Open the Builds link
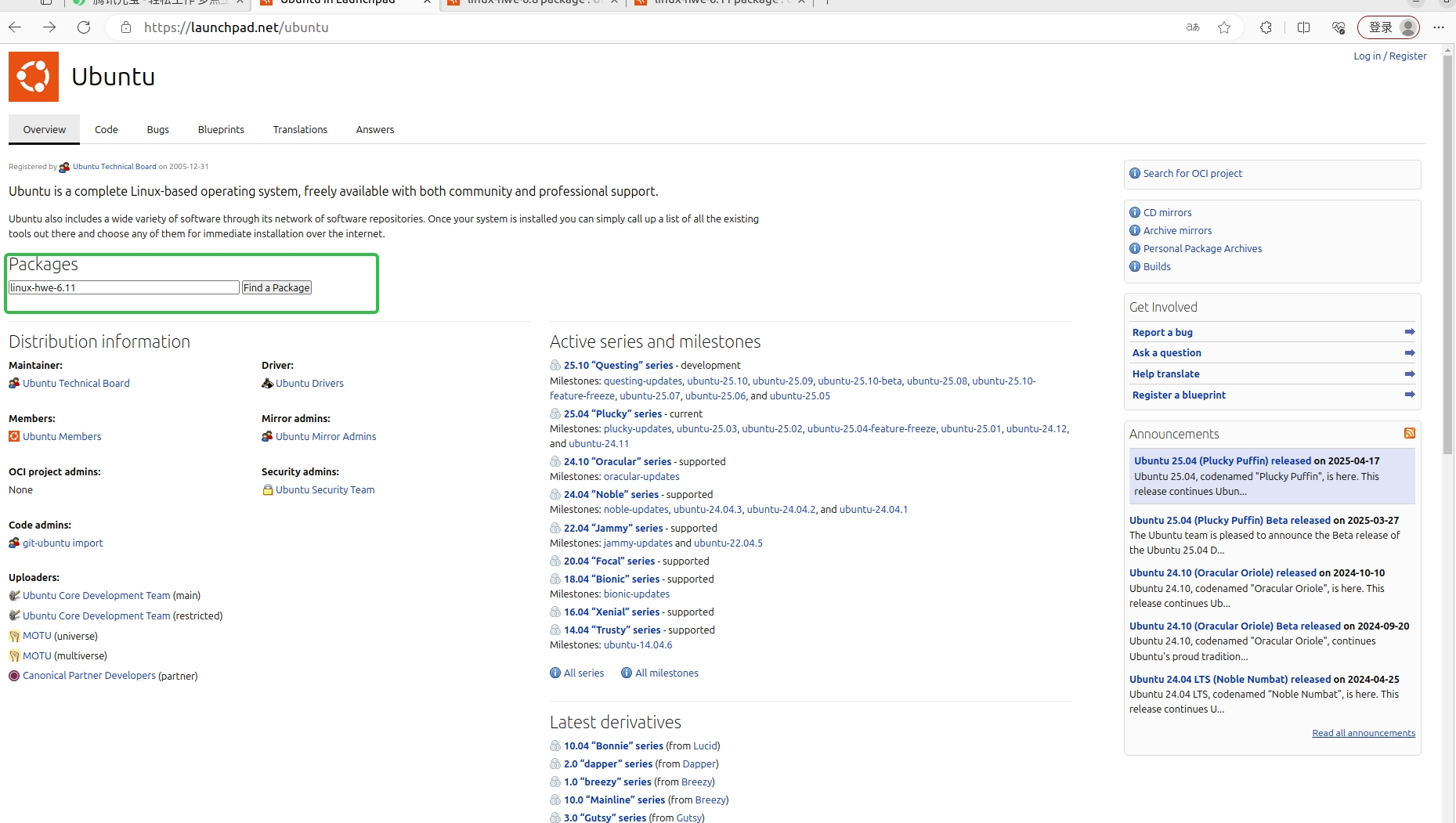The width and height of the screenshot is (1456, 823). tap(1157, 266)
